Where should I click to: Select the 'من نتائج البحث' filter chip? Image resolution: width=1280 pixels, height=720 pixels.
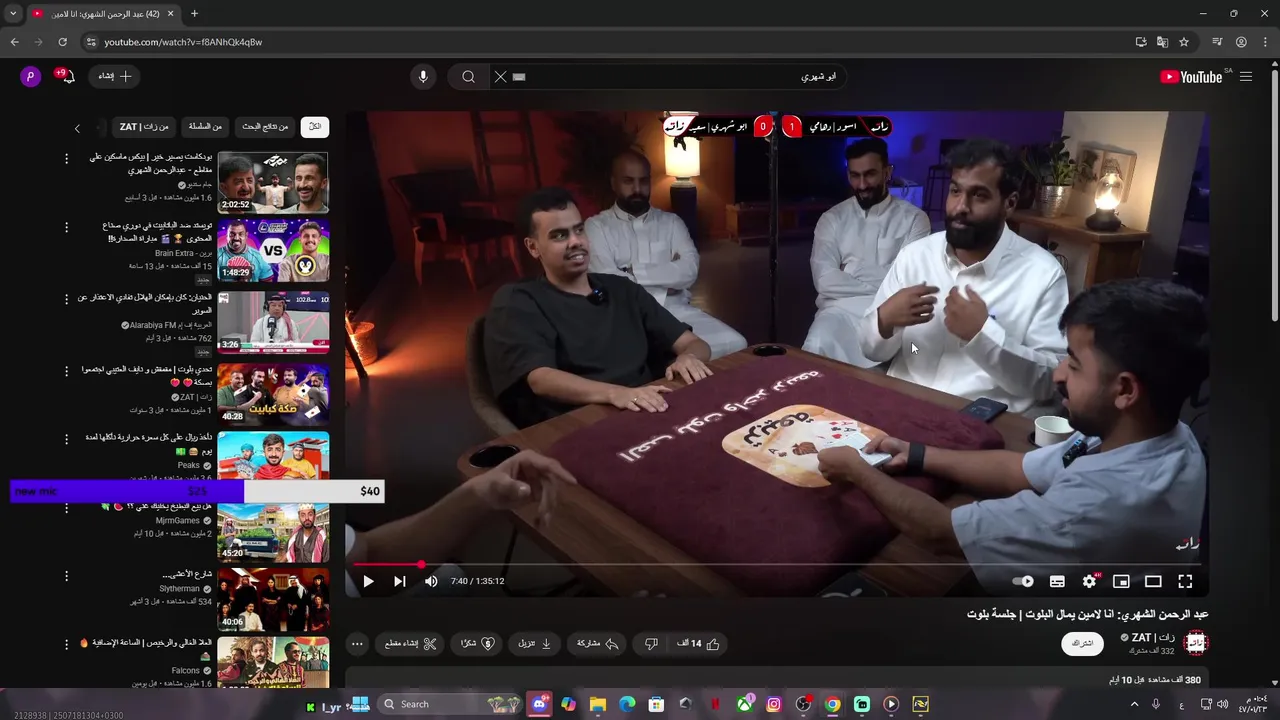click(x=265, y=127)
